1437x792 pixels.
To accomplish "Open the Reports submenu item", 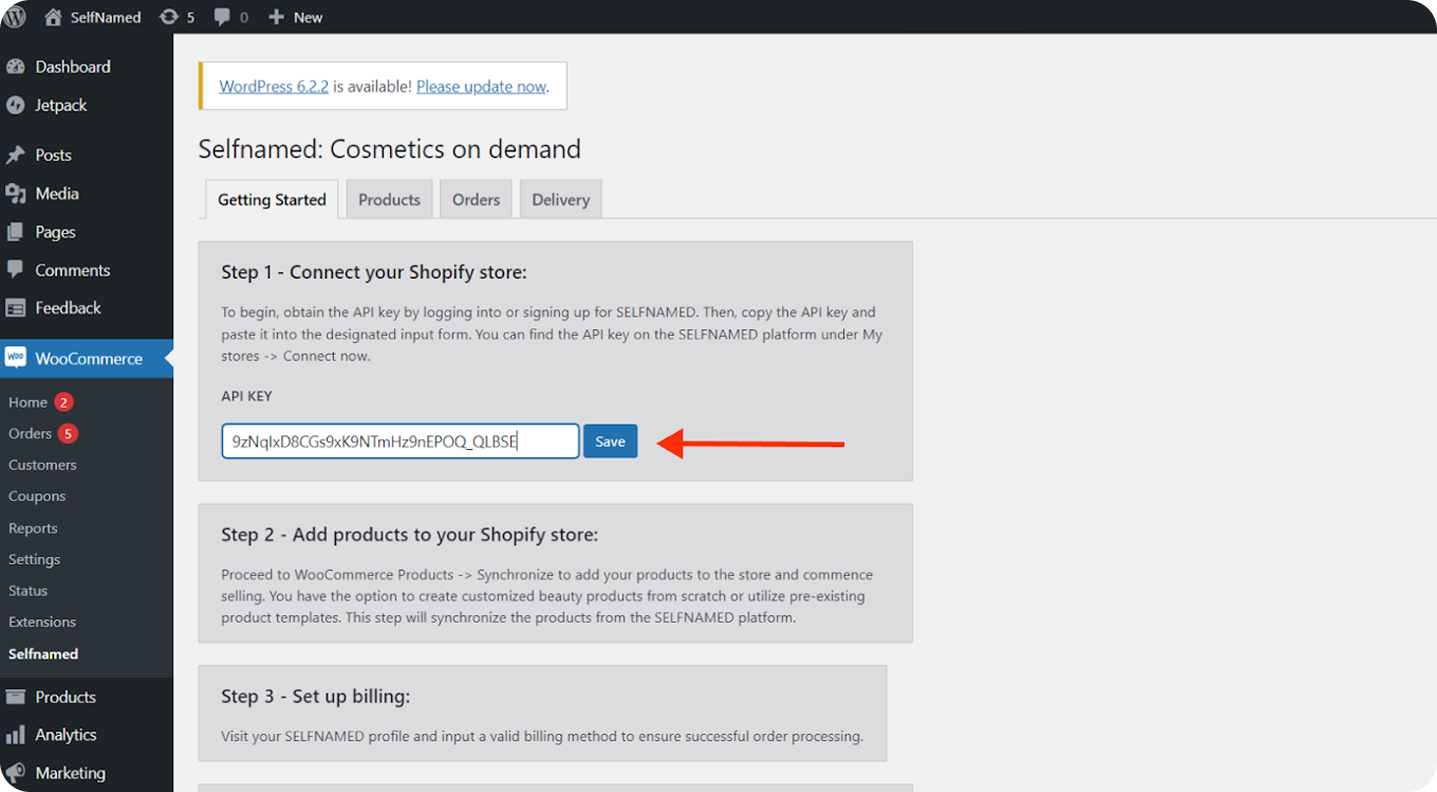I will click(33, 528).
